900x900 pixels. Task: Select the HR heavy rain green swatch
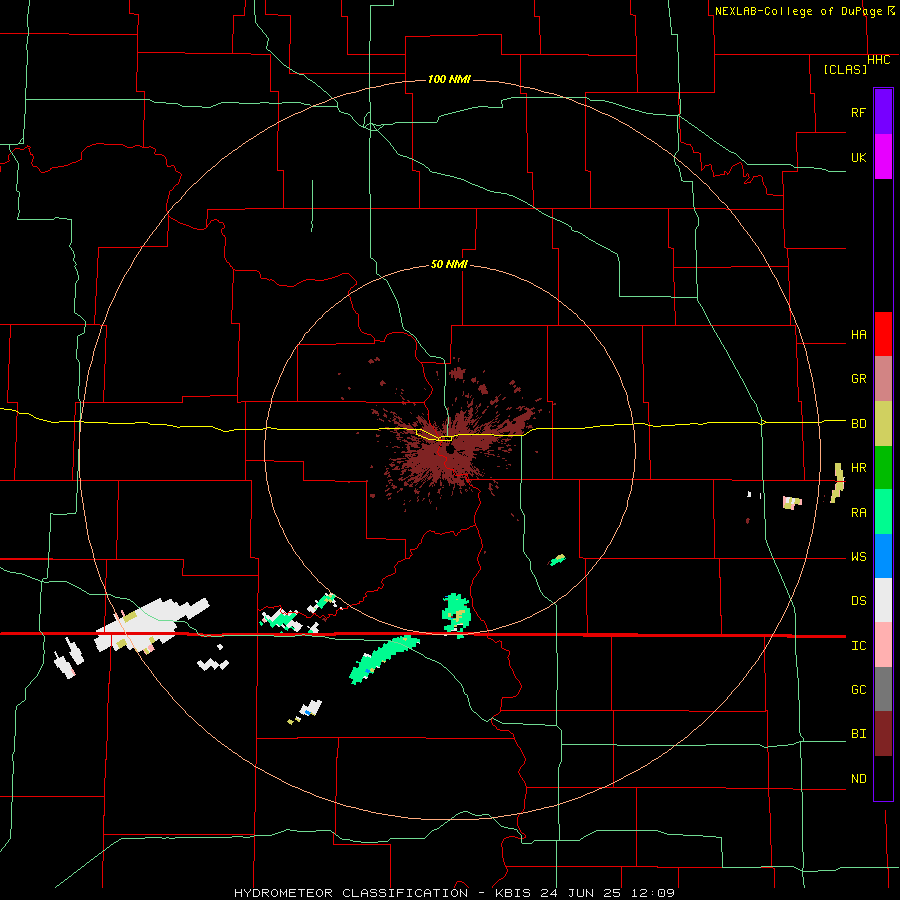(883, 468)
